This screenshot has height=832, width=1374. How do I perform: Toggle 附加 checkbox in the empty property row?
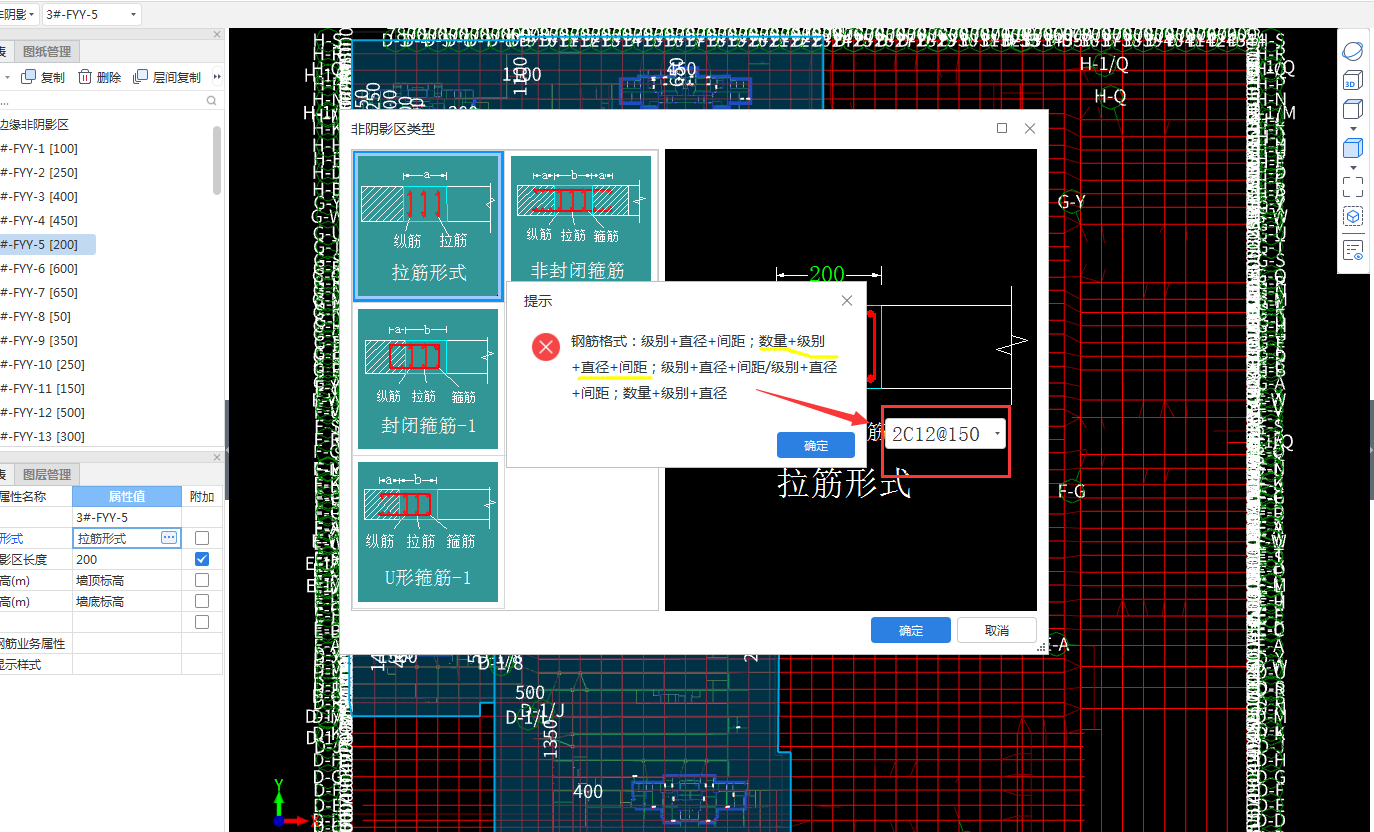[202, 622]
